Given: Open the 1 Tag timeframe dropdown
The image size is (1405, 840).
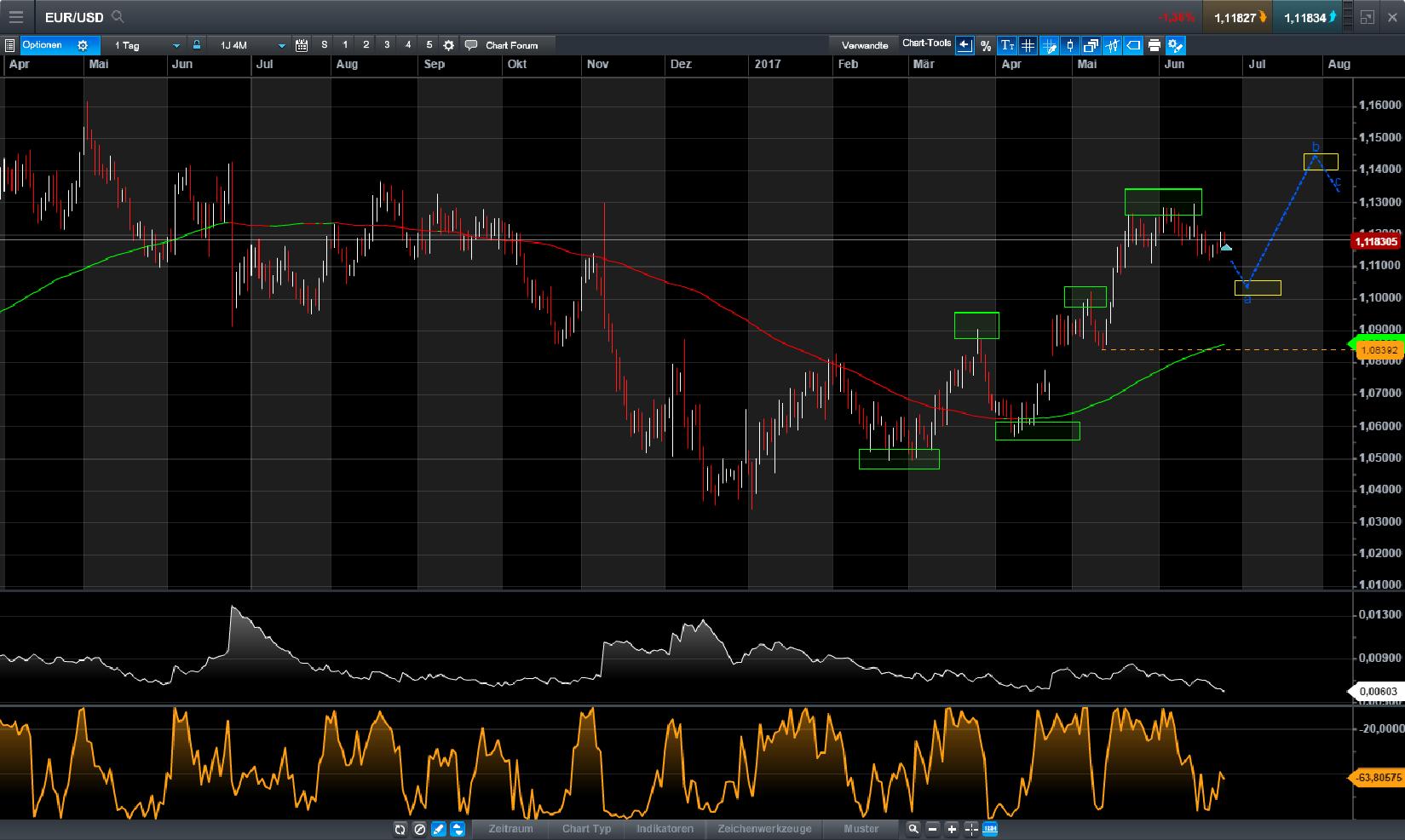Looking at the screenshot, I should point(176,45).
